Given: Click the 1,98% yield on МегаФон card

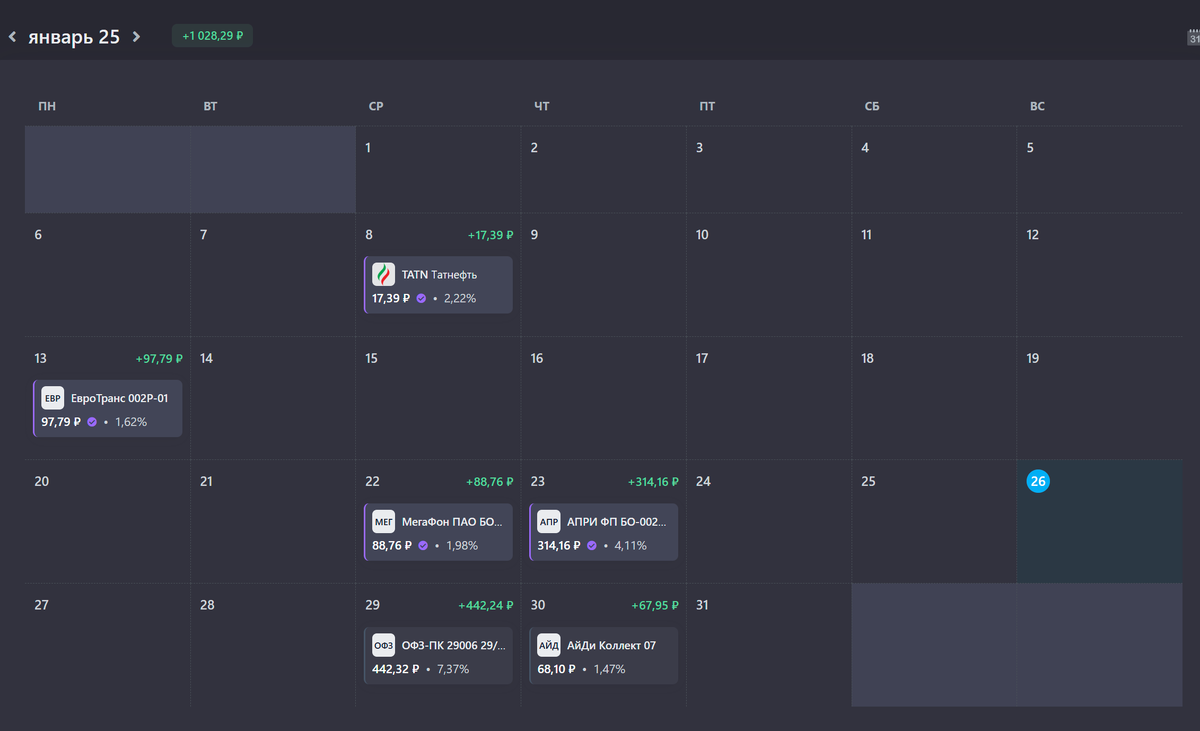Looking at the screenshot, I should [462, 545].
